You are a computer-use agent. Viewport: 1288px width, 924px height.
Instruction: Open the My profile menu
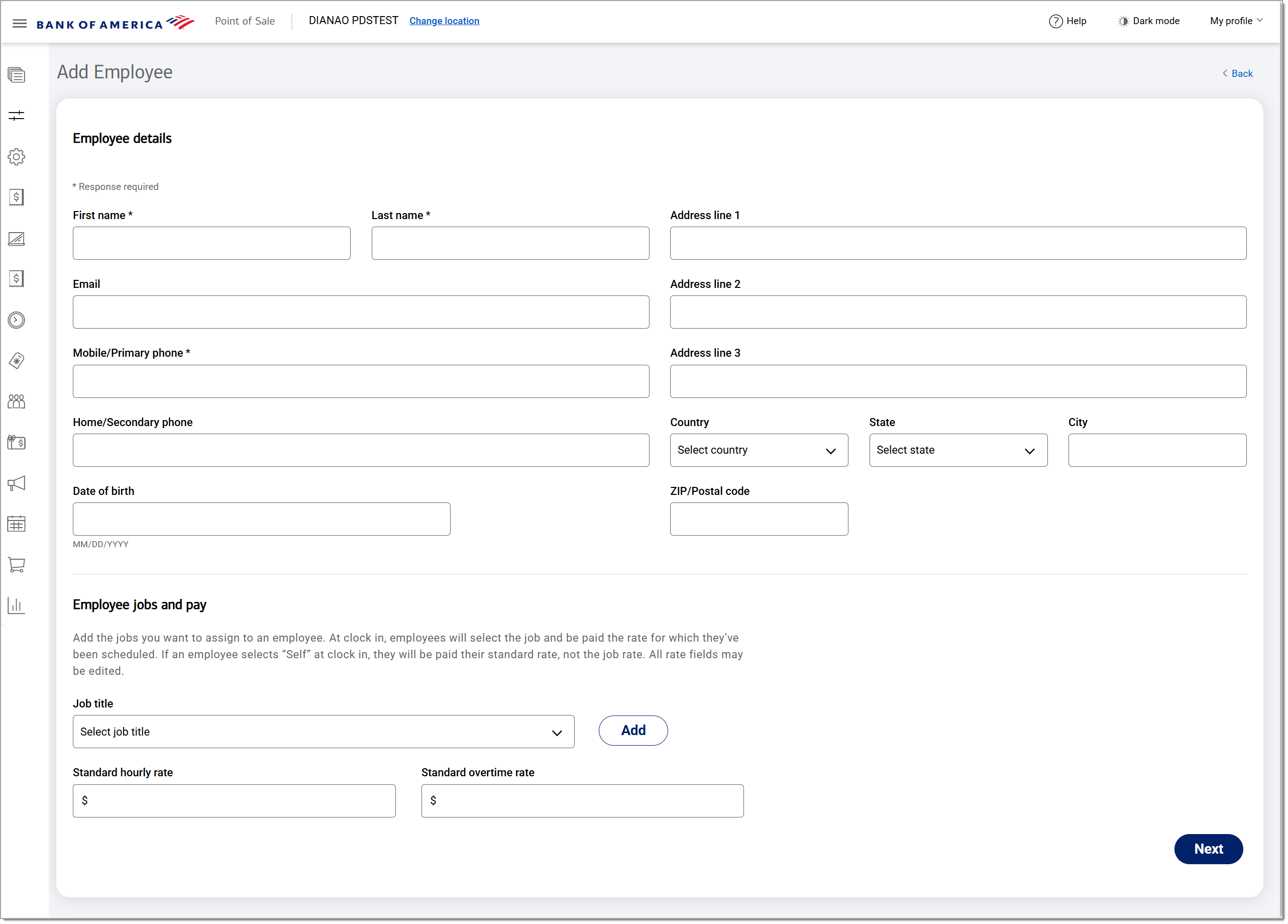coord(1236,21)
